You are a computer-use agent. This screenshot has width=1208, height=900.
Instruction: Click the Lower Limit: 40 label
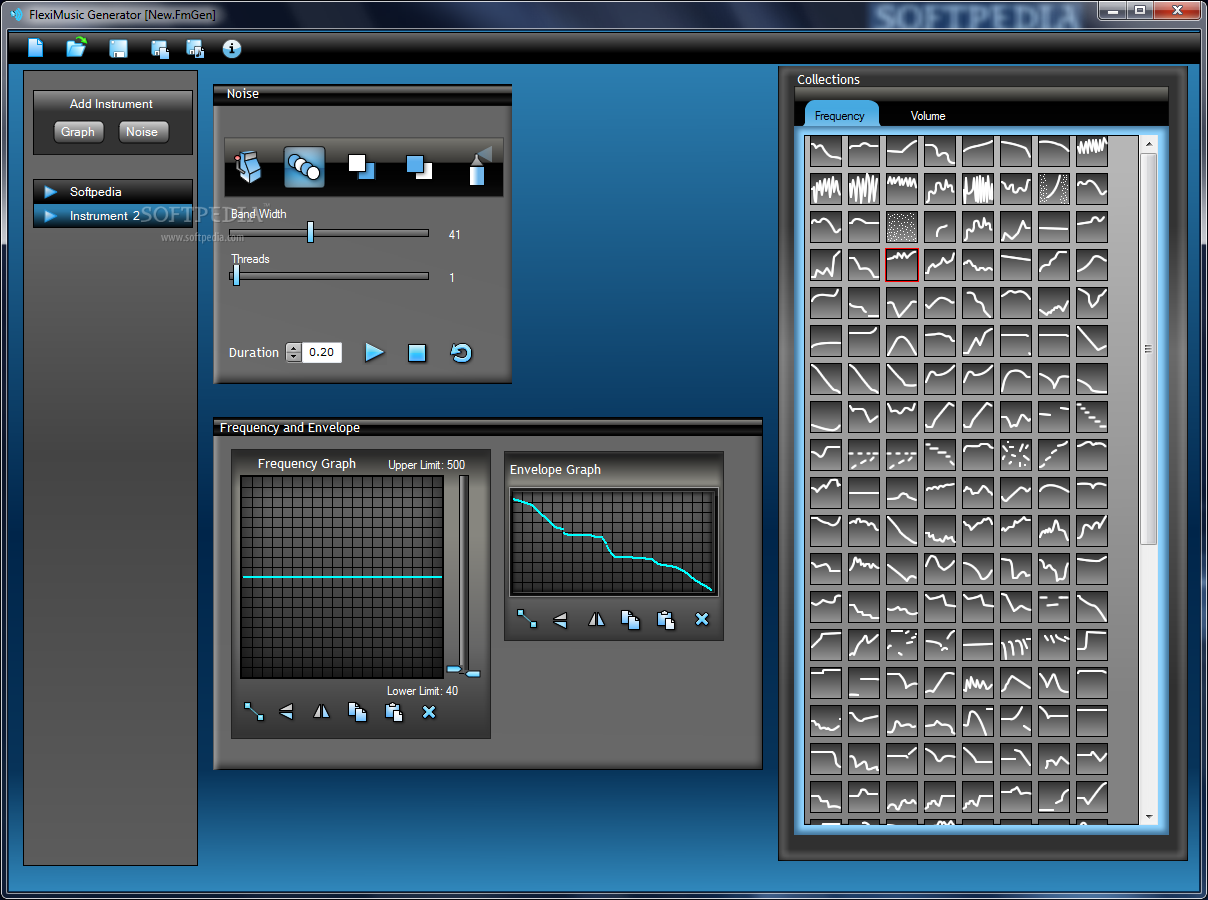click(x=423, y=691)
